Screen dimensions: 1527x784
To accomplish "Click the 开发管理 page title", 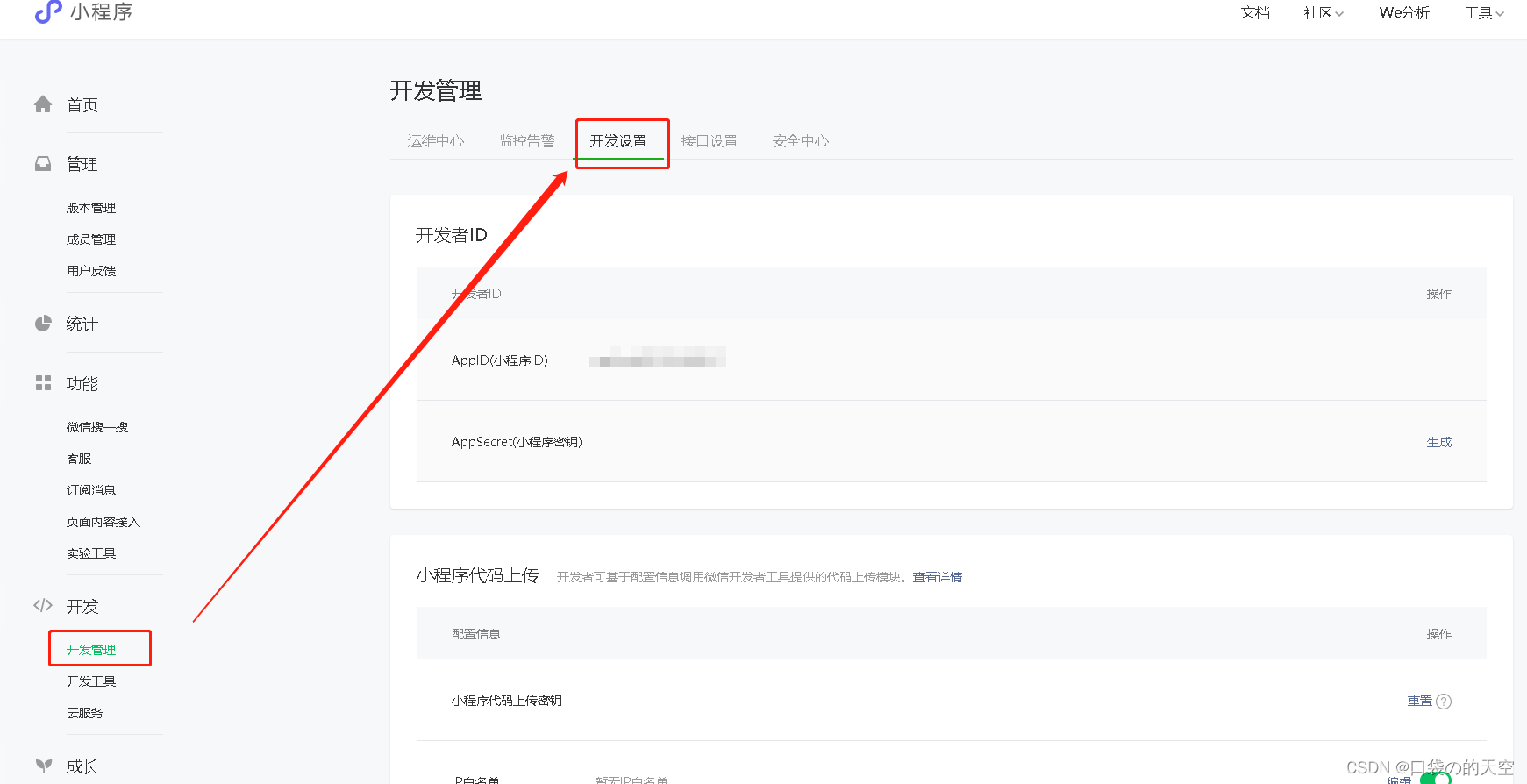I will pos(436,91).
